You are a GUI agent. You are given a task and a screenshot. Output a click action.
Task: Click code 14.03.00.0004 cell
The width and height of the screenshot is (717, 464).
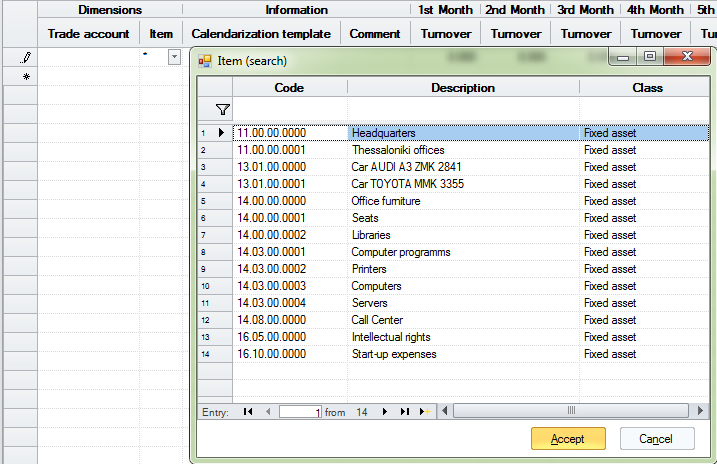coord(290,303)
